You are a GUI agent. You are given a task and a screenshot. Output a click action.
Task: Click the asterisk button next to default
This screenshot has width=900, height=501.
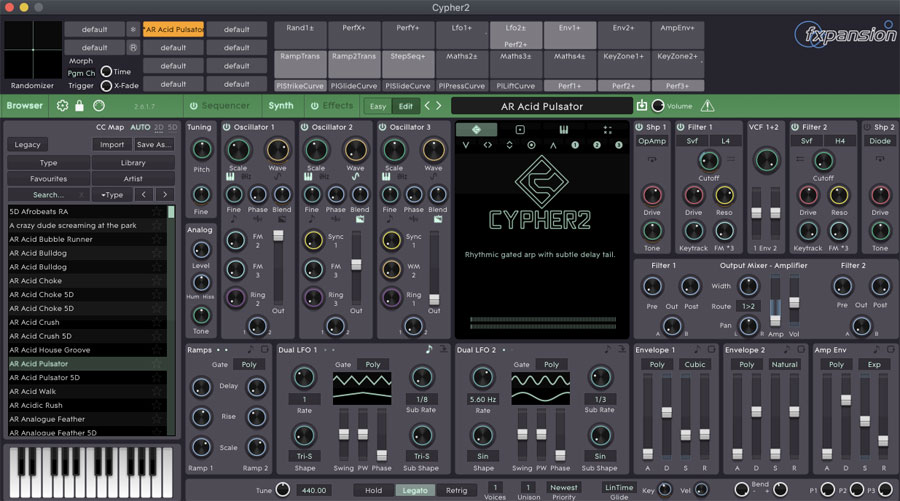click(x=133, y=29)
